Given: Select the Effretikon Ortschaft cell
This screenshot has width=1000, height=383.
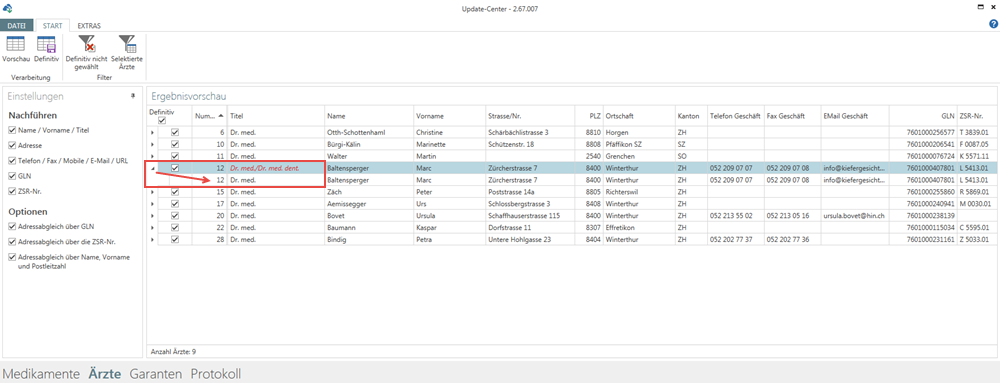Looking at the screenshot, I should point(639,228).
